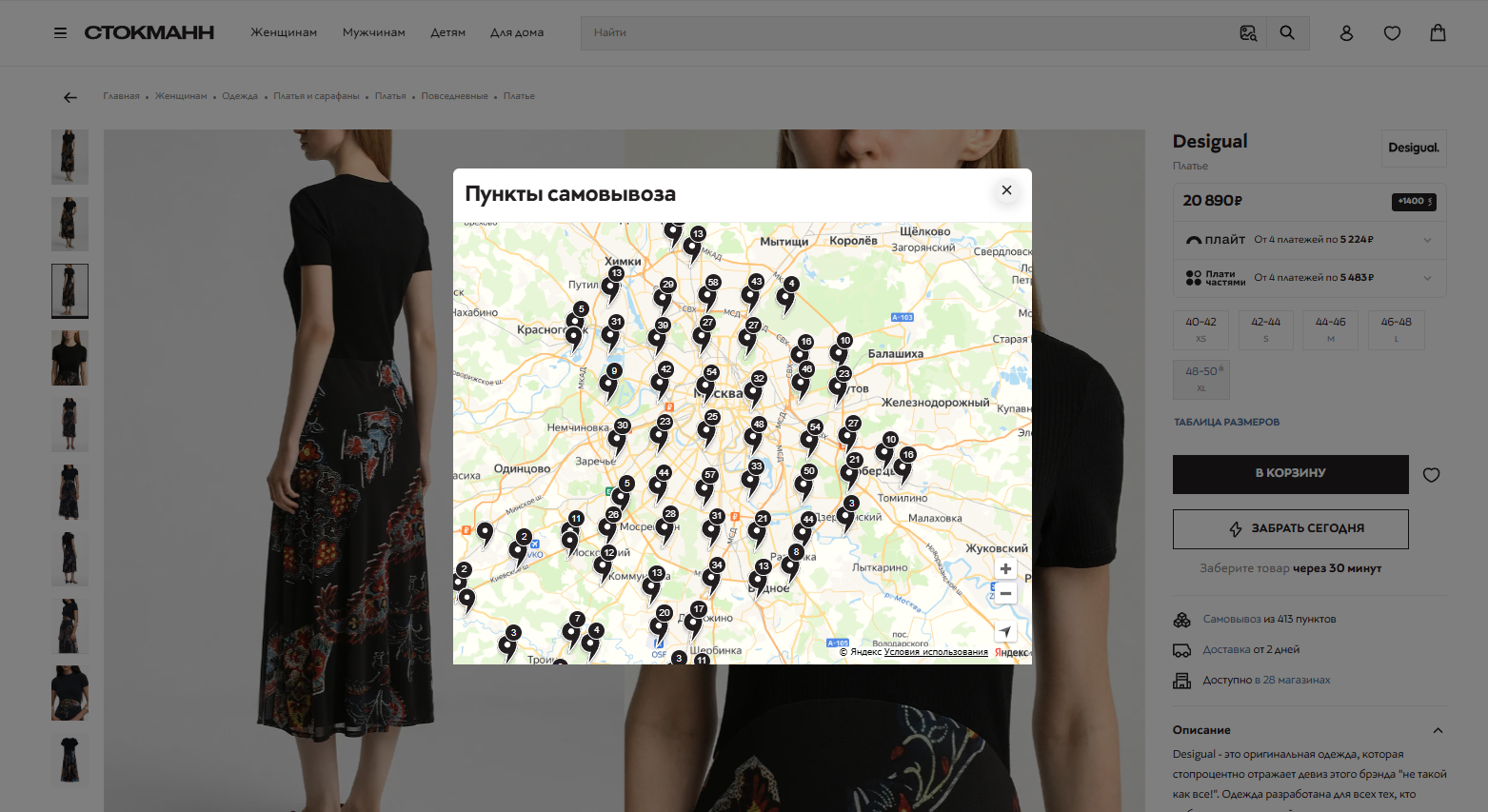Select the highlighted product thumbnail in gallery
This screenshot has height=812, width=1488.
pyautogui.click(x=69, y=291)
